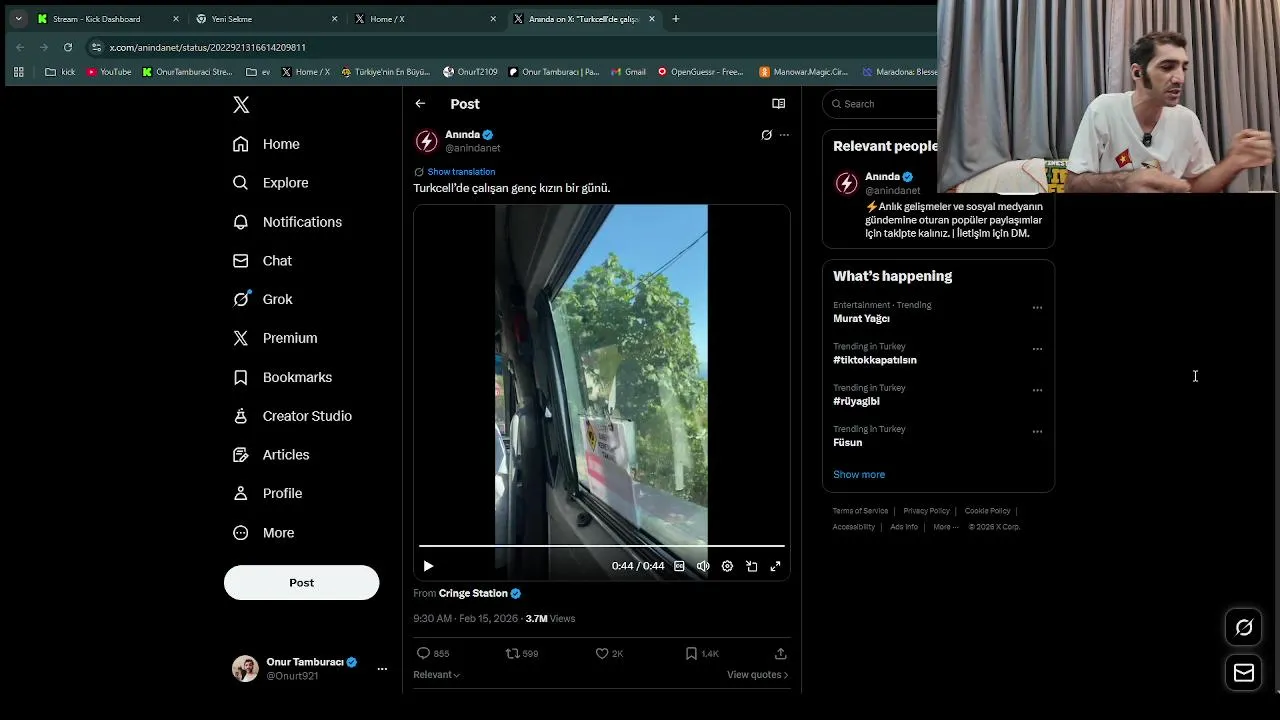Open Füsun trending topic

click(847, 442)
